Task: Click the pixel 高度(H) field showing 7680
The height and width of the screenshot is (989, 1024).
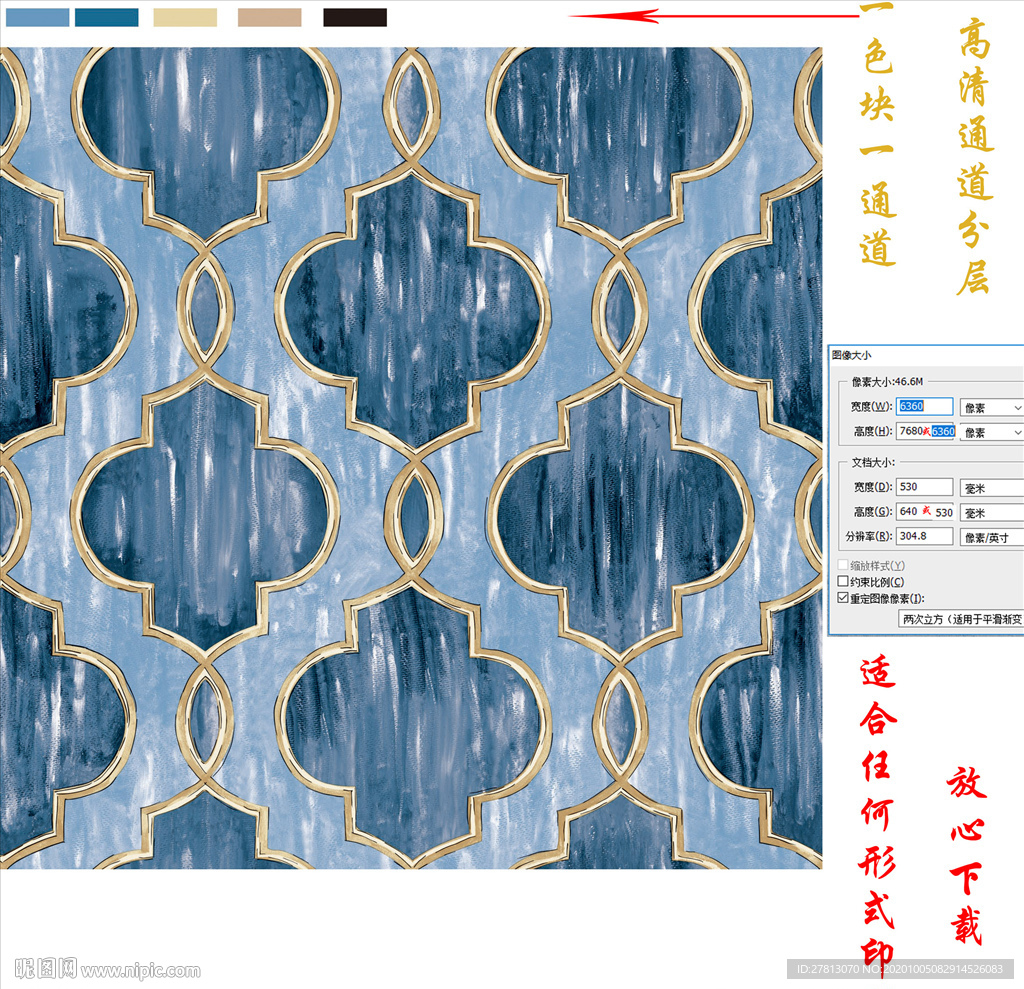Action: [x=925, y=431]
